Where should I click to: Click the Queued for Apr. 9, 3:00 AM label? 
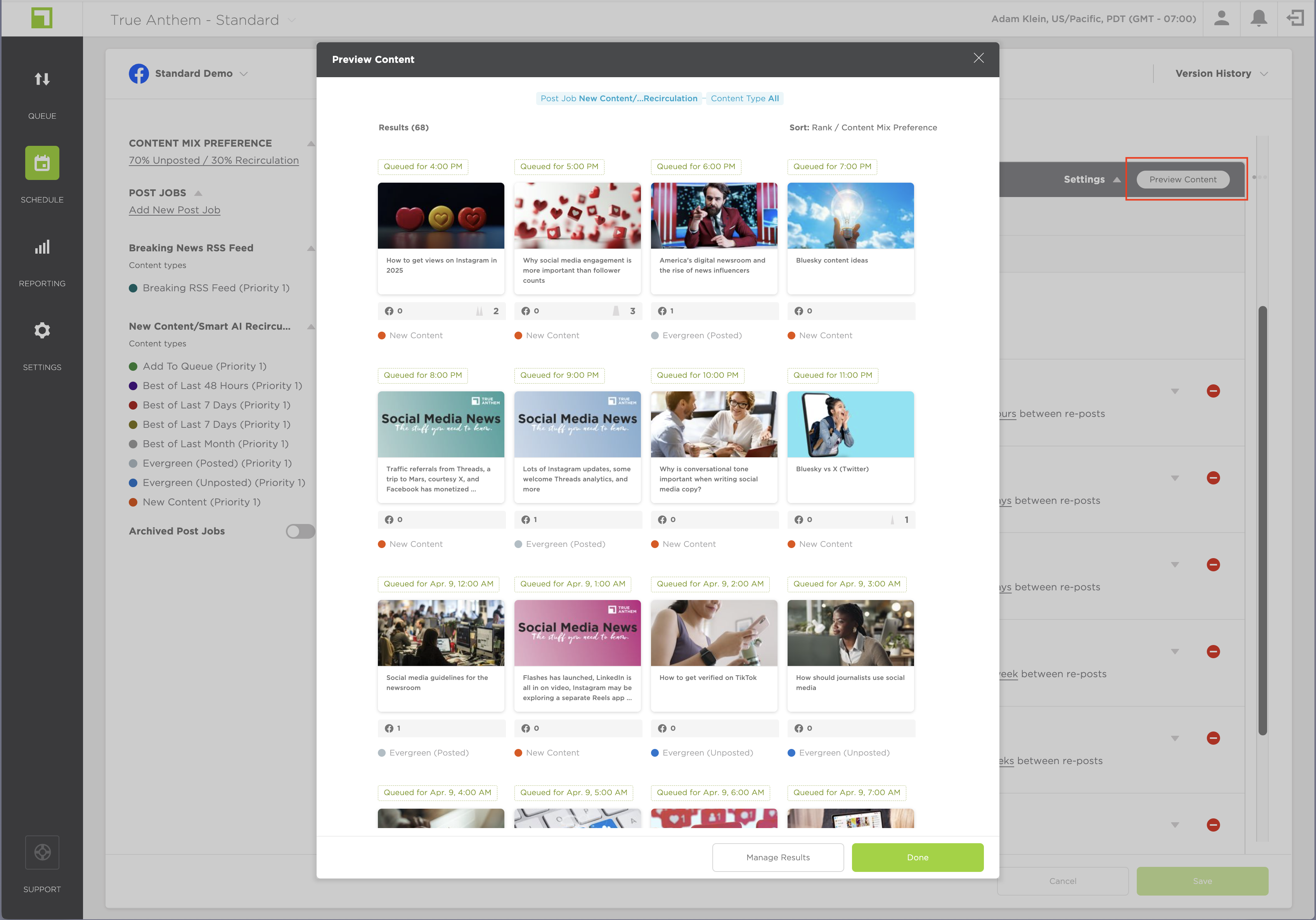847,584
